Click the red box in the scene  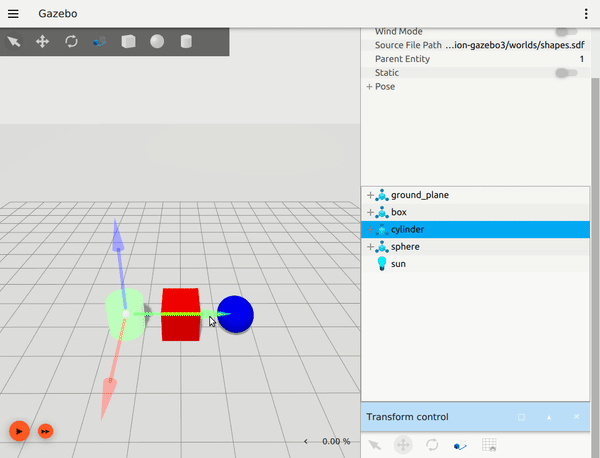pyautogui.click(x=181, y=329)
